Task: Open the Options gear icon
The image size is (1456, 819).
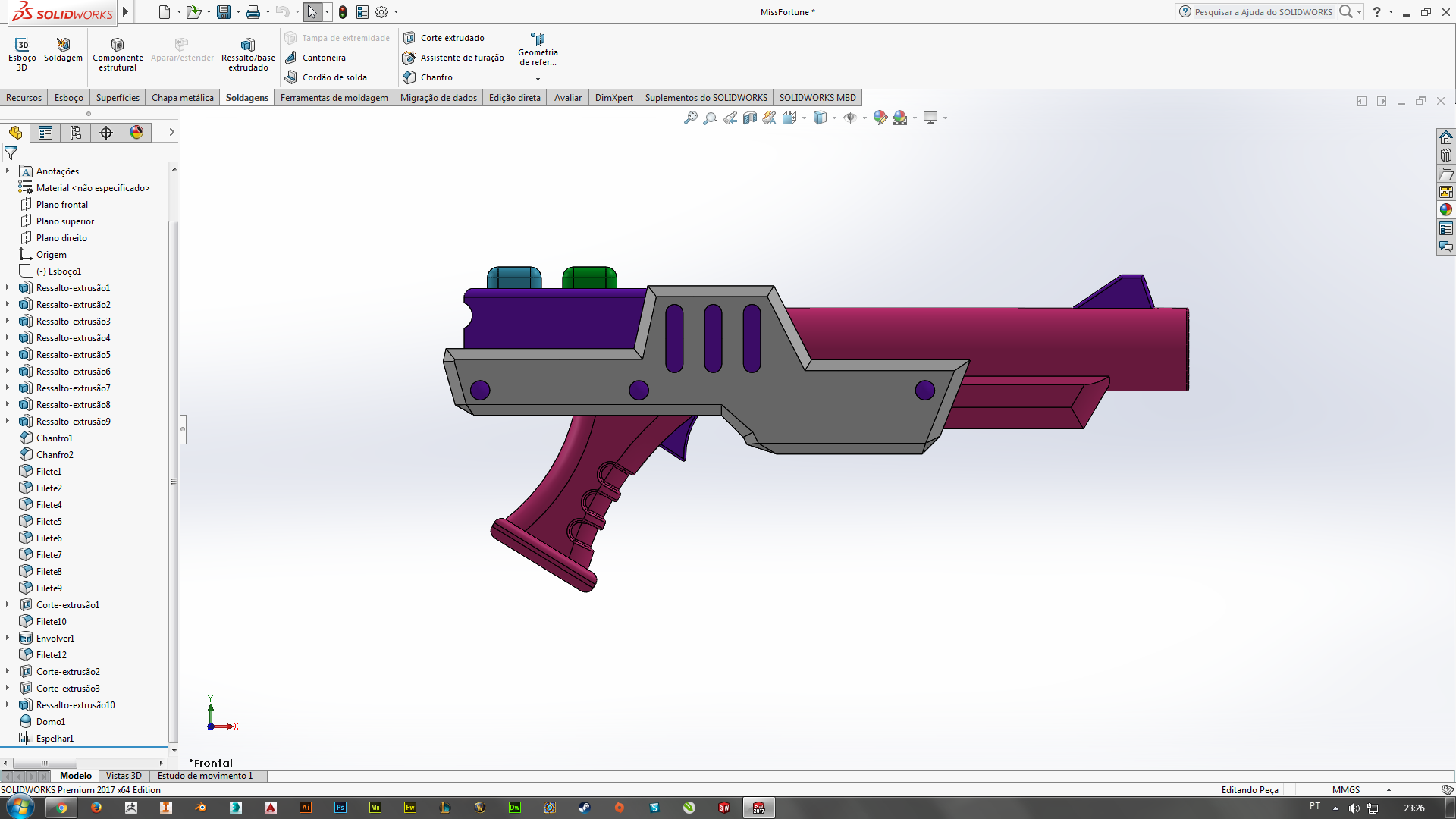Action: (381, 12)
